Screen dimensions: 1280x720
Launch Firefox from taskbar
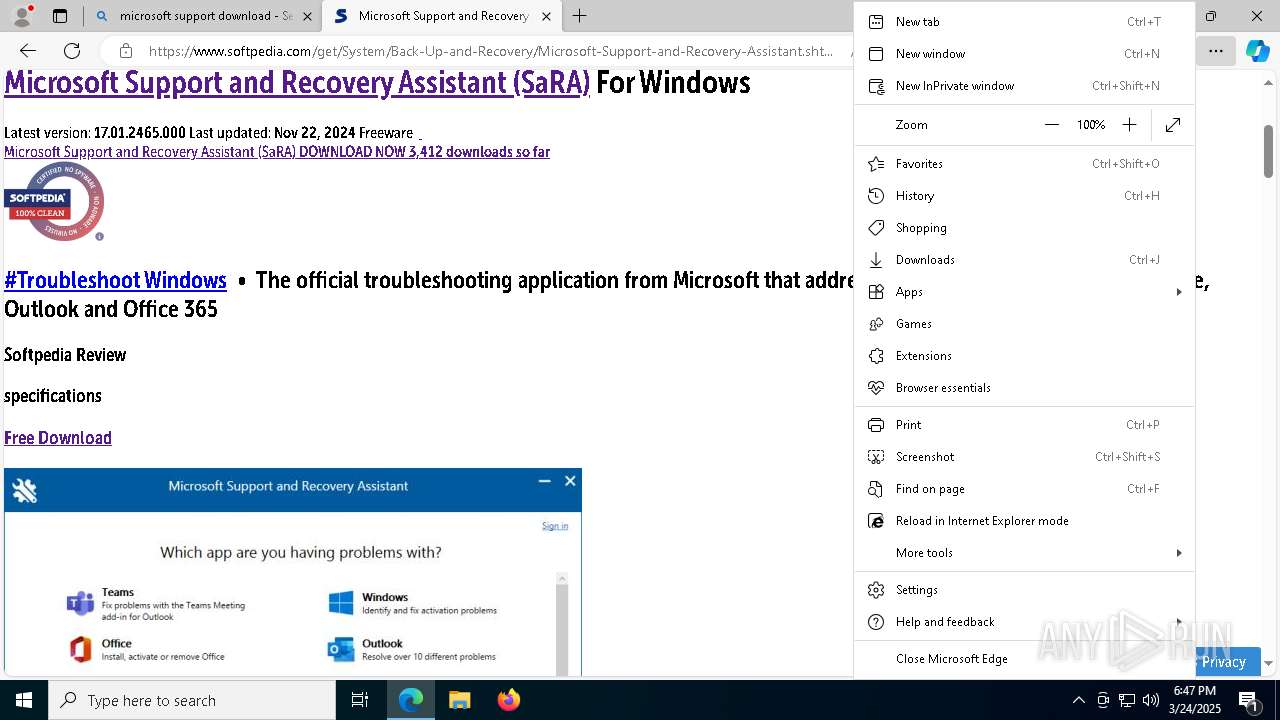coord(508,700)
